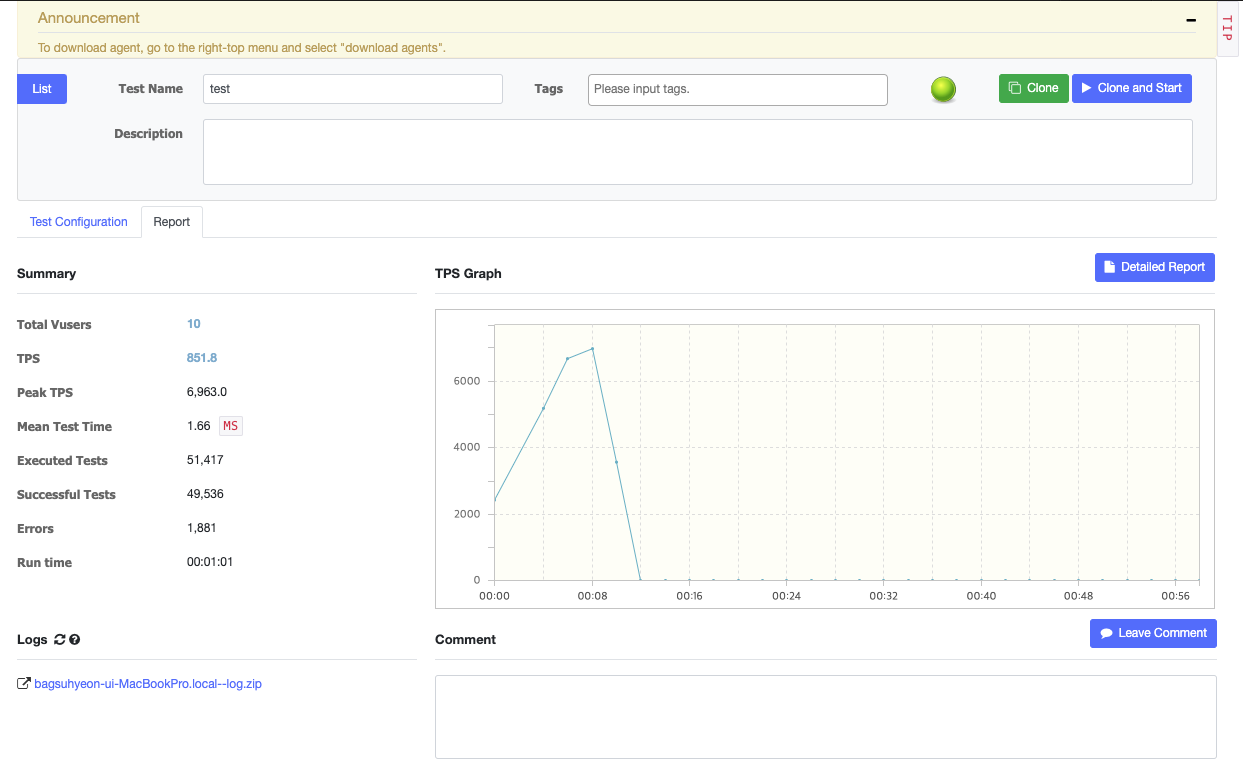Click the 00:16 label on graph x-axis

coord(689,596)
